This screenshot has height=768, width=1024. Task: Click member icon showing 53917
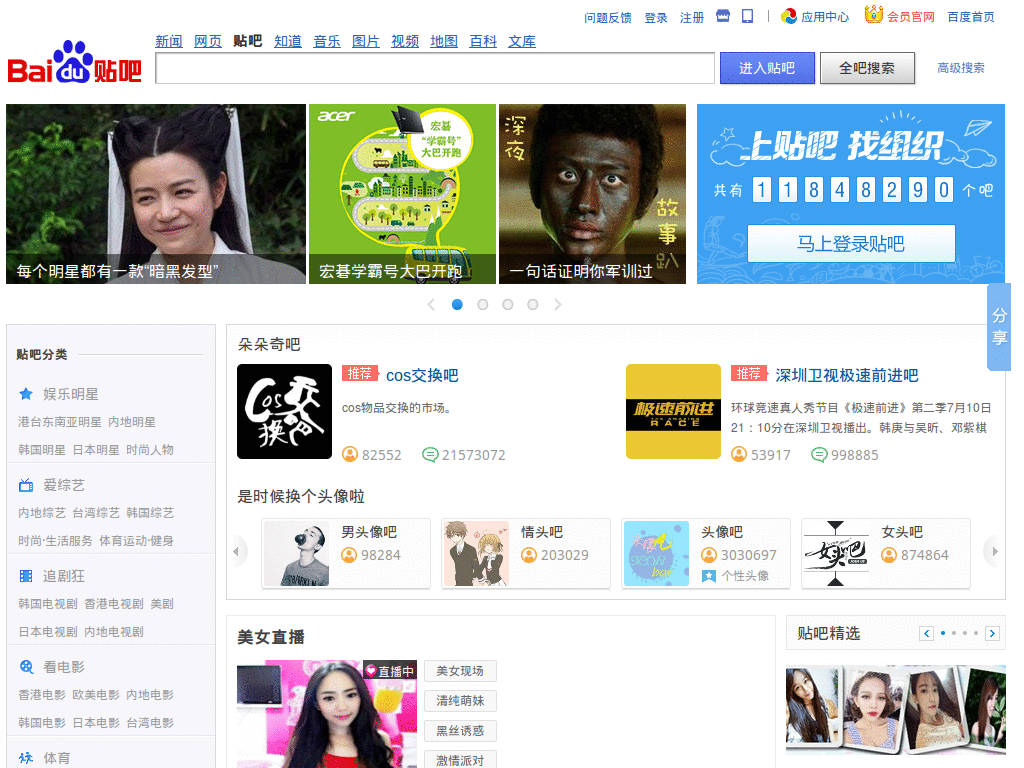coord(739,454)
